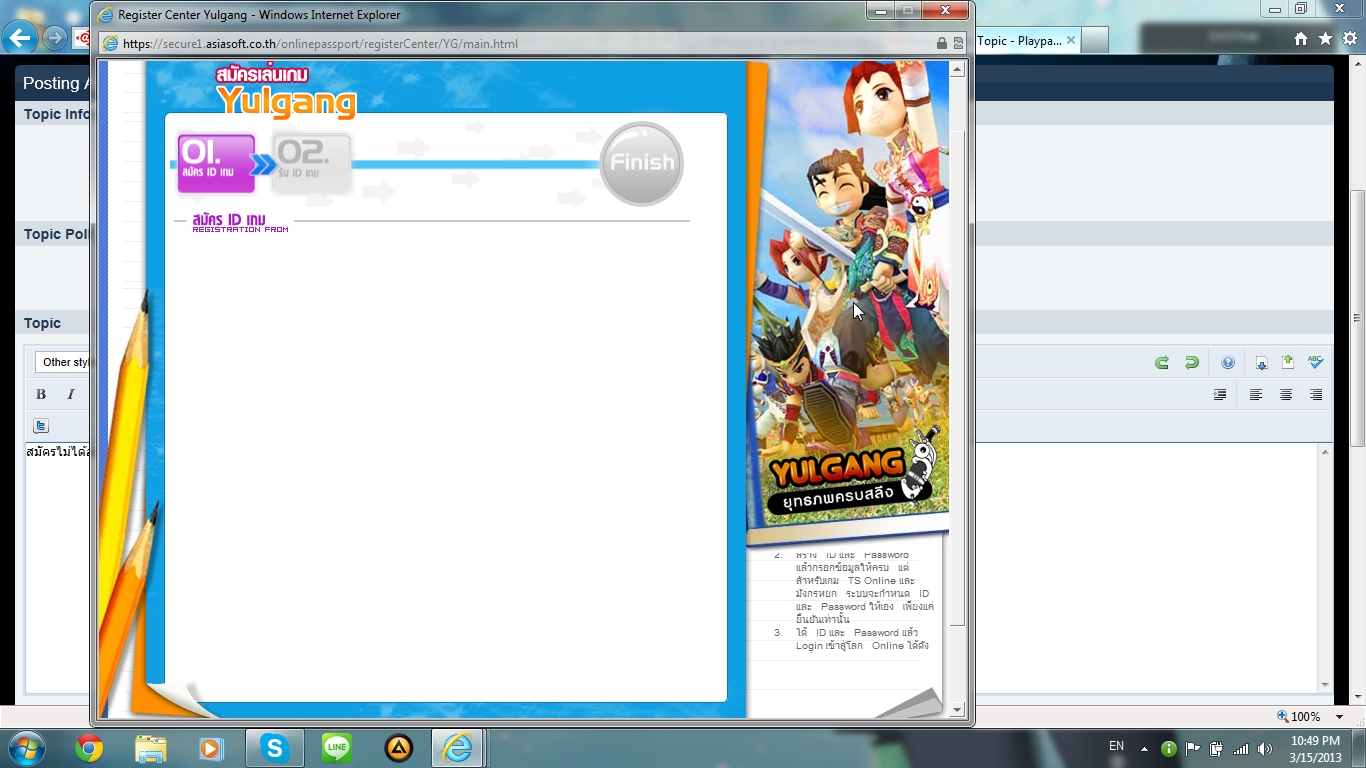Apply Italic formatting in the post editor
The image size is (1366, 768).
pyautogui.click(x=71, y=395)
